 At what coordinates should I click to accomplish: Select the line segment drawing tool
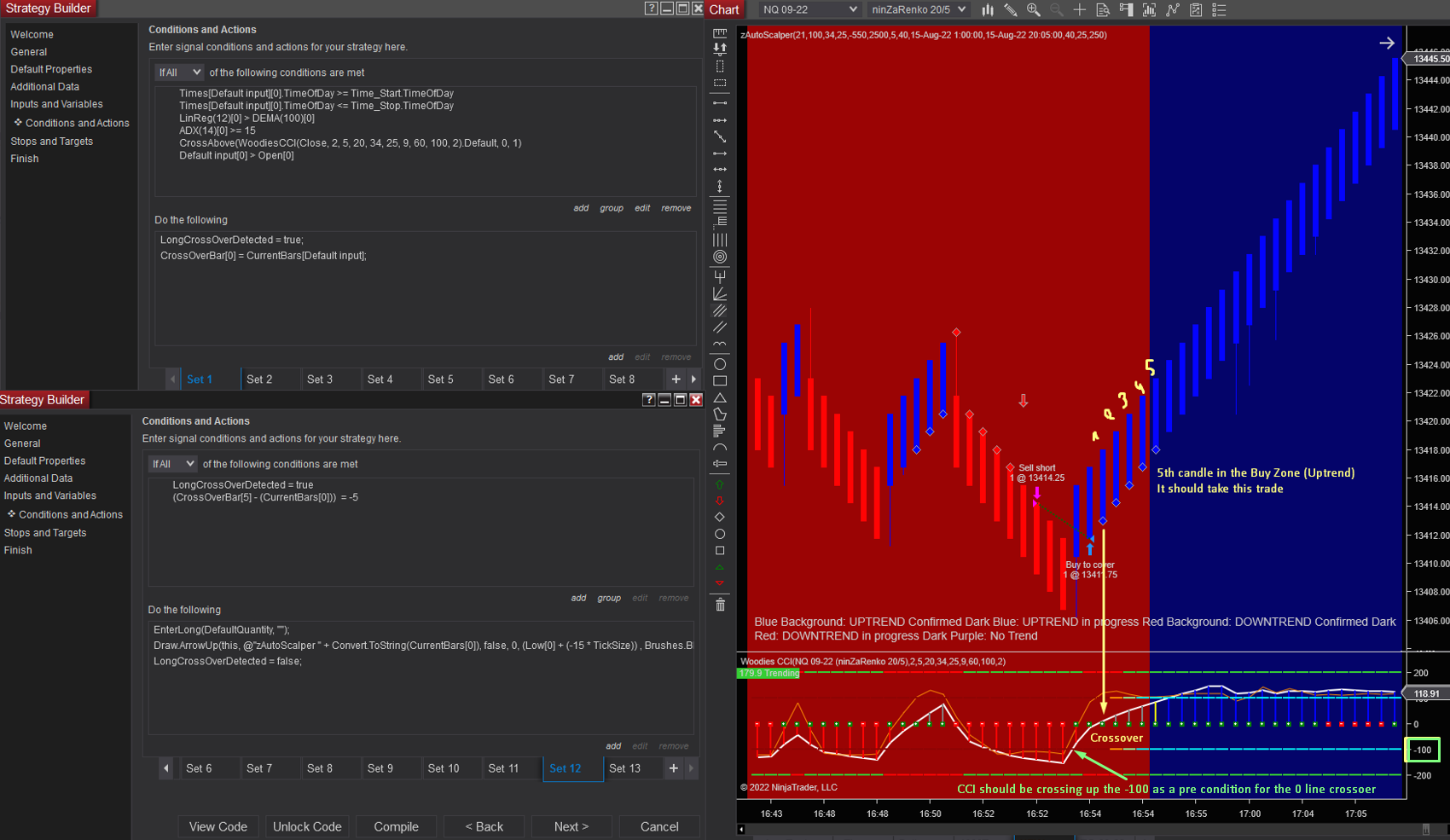pyautogui.click(x=720, y=103)
